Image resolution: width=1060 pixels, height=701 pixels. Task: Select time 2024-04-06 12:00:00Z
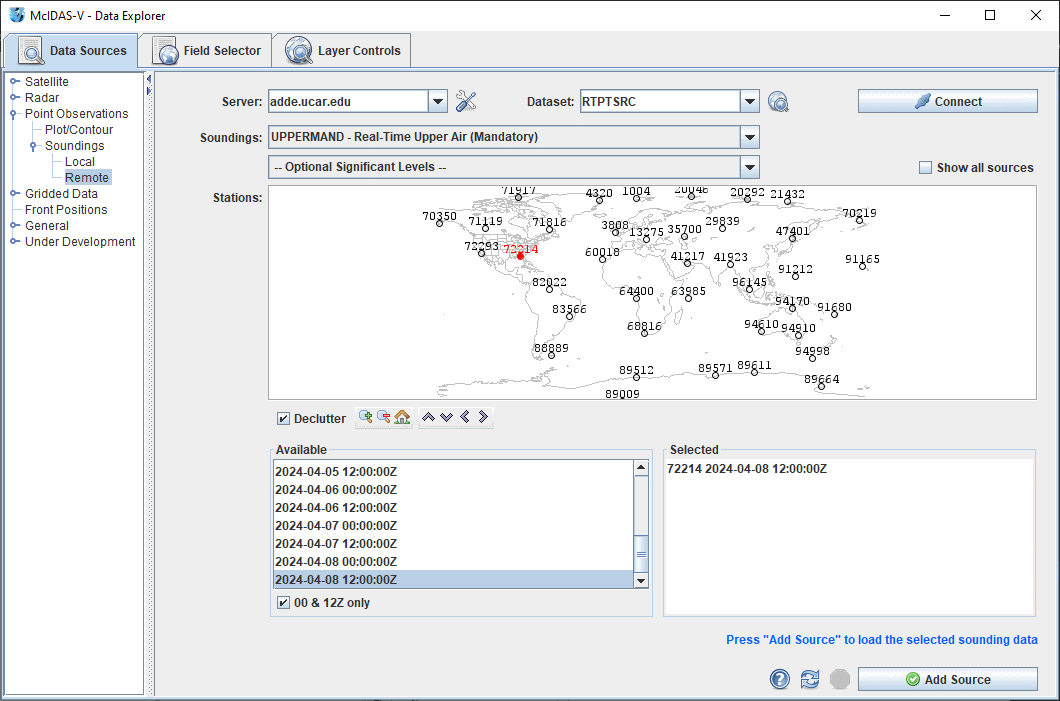(x=453, y=508)
